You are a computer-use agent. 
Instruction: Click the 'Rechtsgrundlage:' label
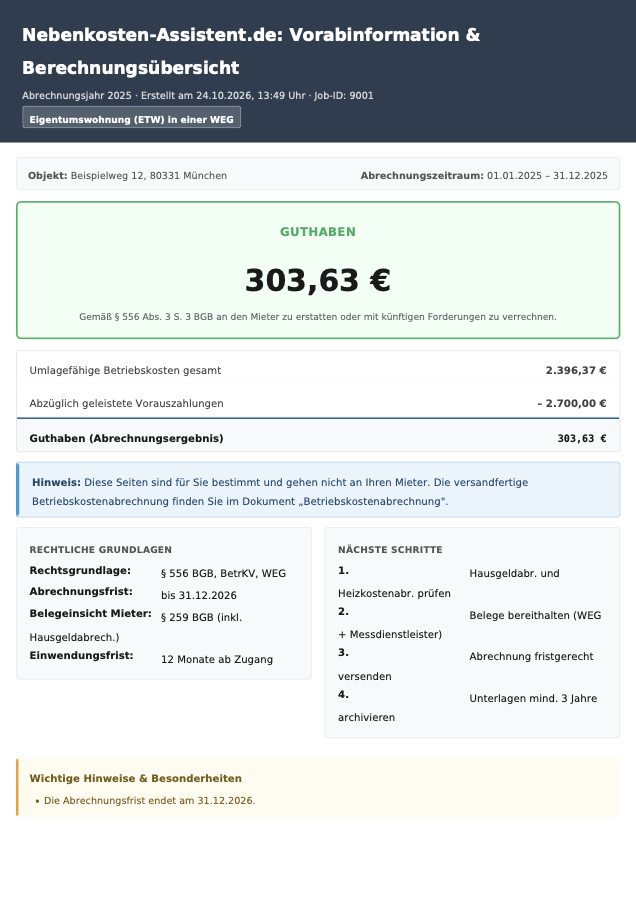tap(80, 571)
